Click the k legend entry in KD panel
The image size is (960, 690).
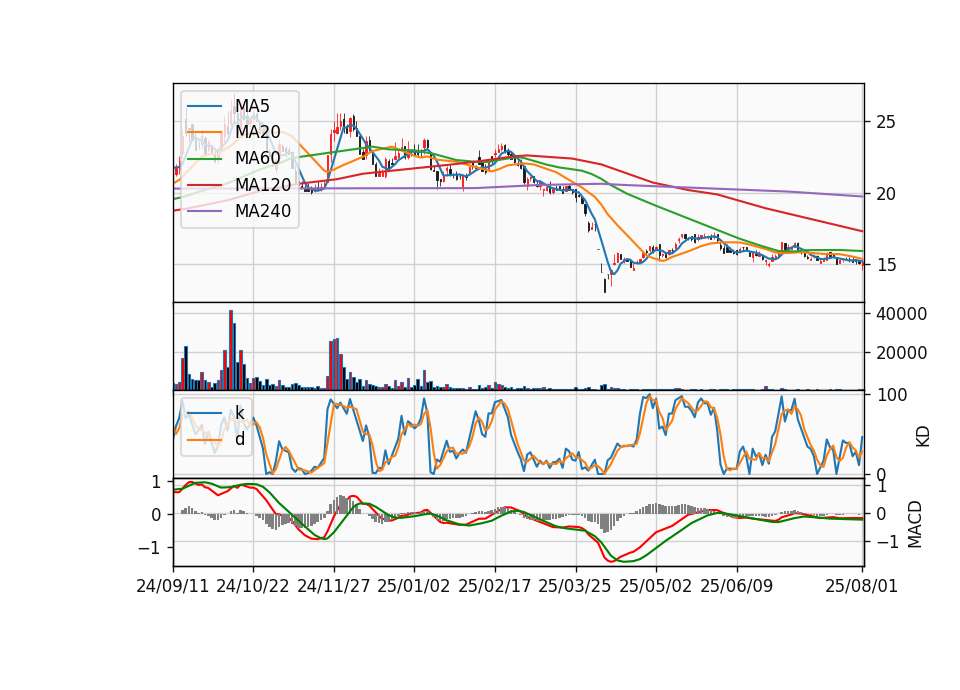pos(239,413)
